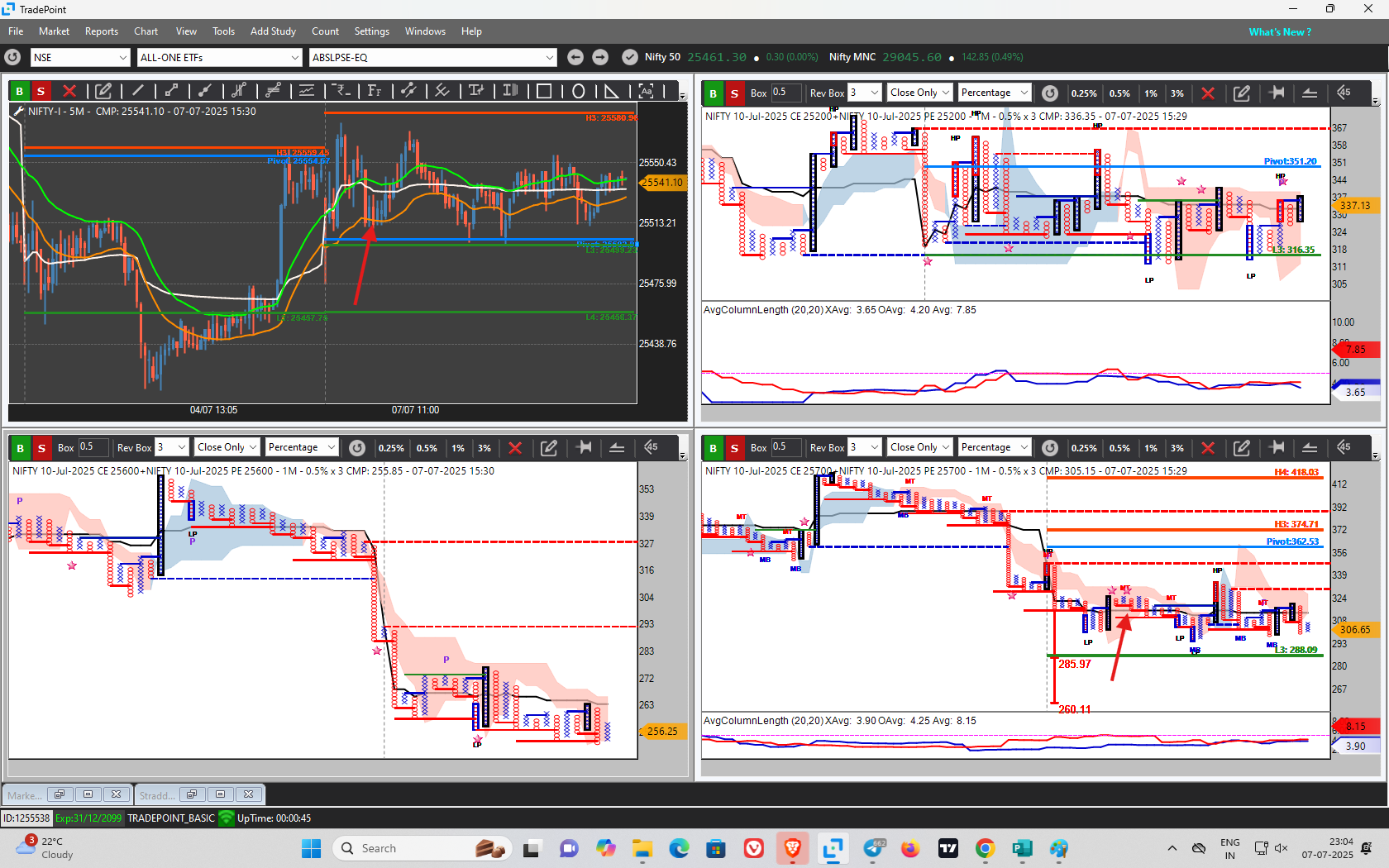Switch to the Marke... window tab
The image size is (1389, 868).
[24, 795]
